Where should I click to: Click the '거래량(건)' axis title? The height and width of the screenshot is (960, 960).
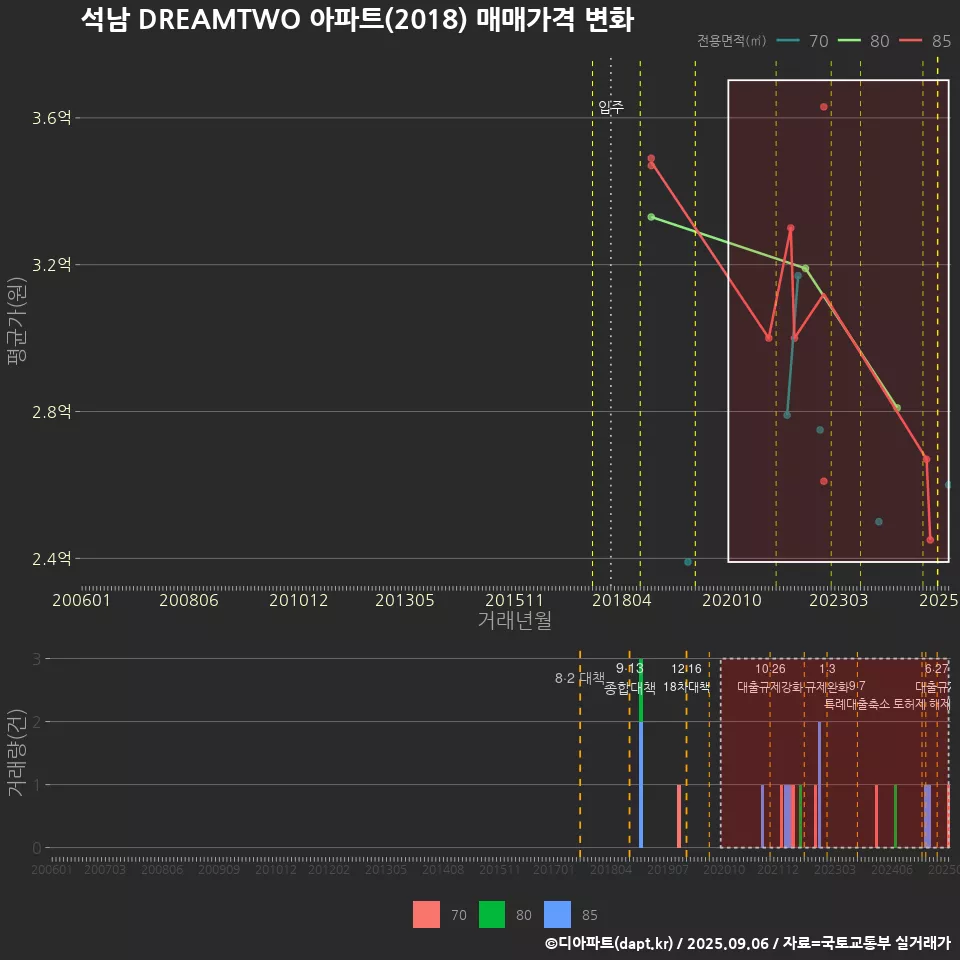click(x=17, y=752)
